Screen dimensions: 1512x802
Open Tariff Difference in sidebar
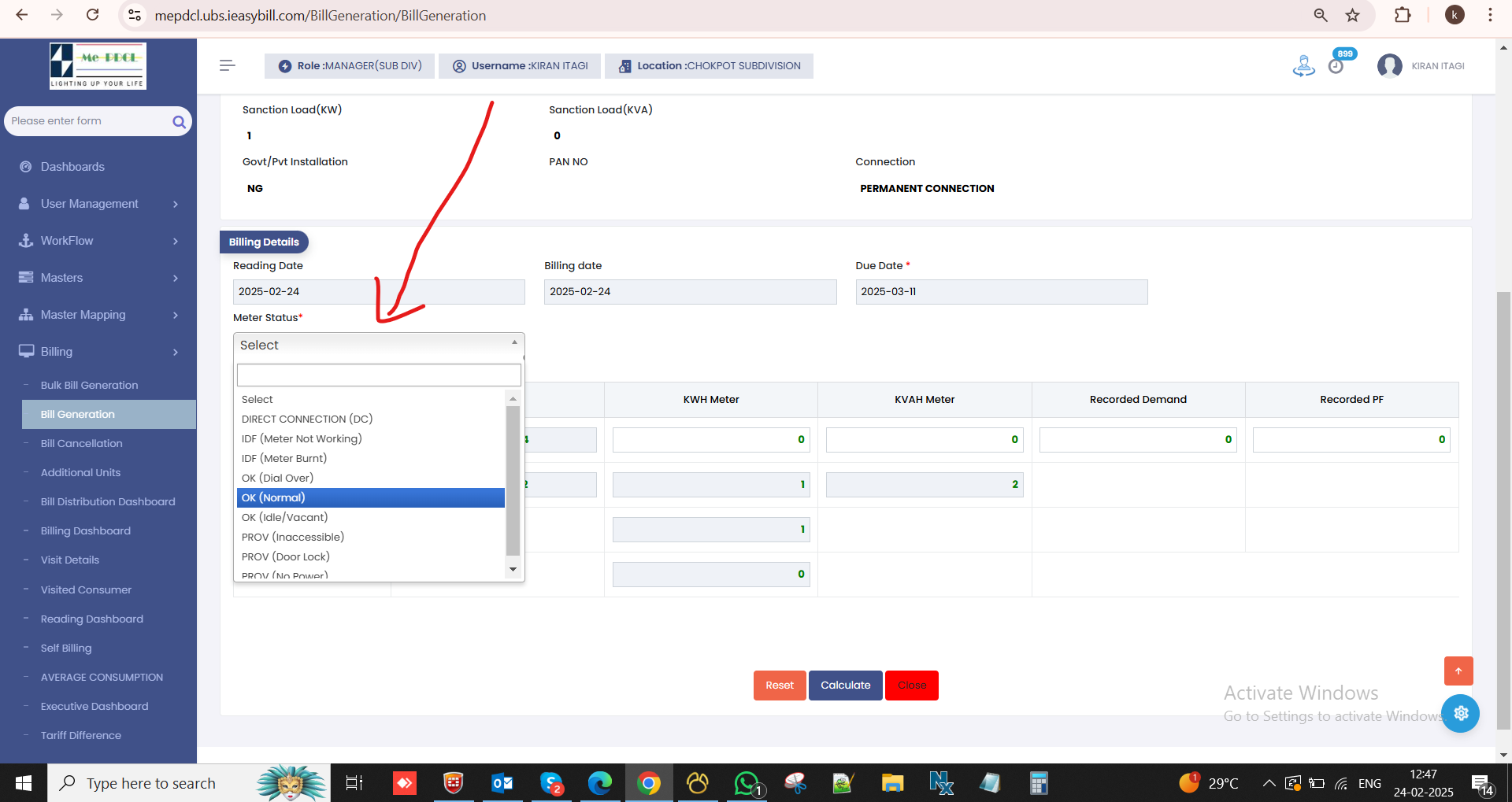[x=81, y=735]
